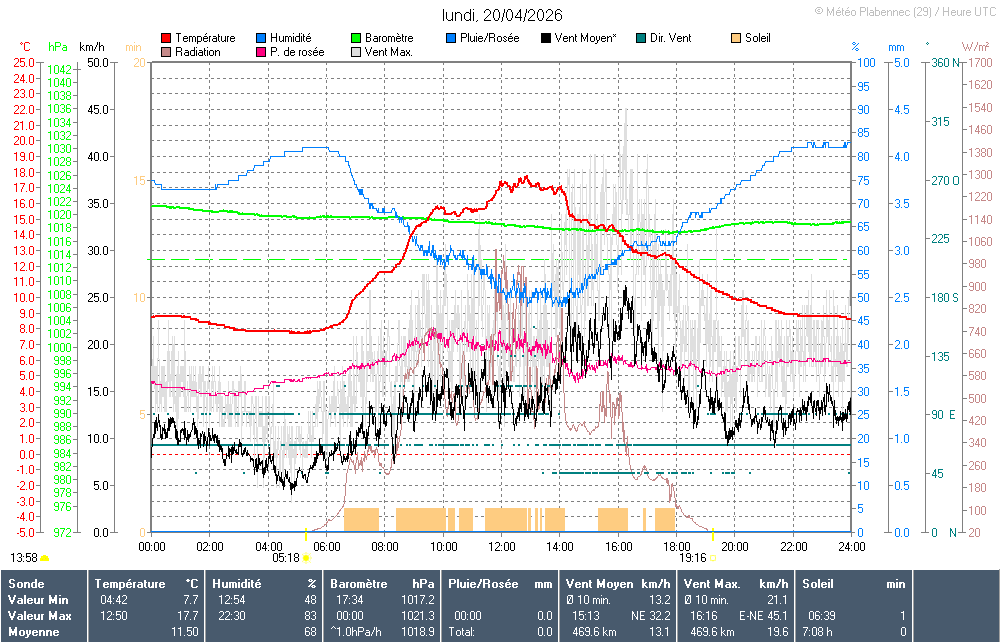This screenshot has width=1000, height=642.
Task: Click the green Baromètre legend swatch
Action: (x=357, y=38)
